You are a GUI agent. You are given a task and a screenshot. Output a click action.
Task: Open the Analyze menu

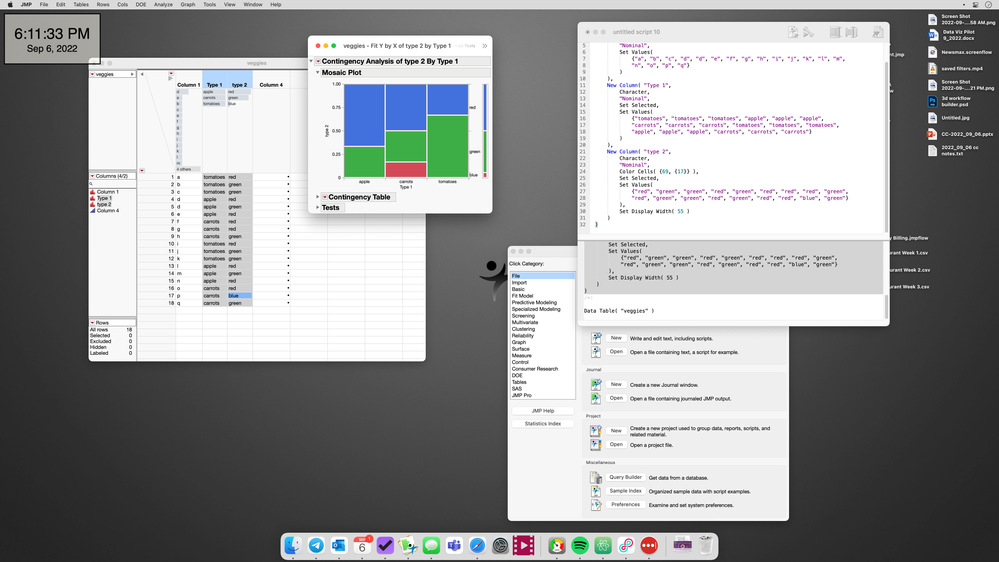coord(163,4)
